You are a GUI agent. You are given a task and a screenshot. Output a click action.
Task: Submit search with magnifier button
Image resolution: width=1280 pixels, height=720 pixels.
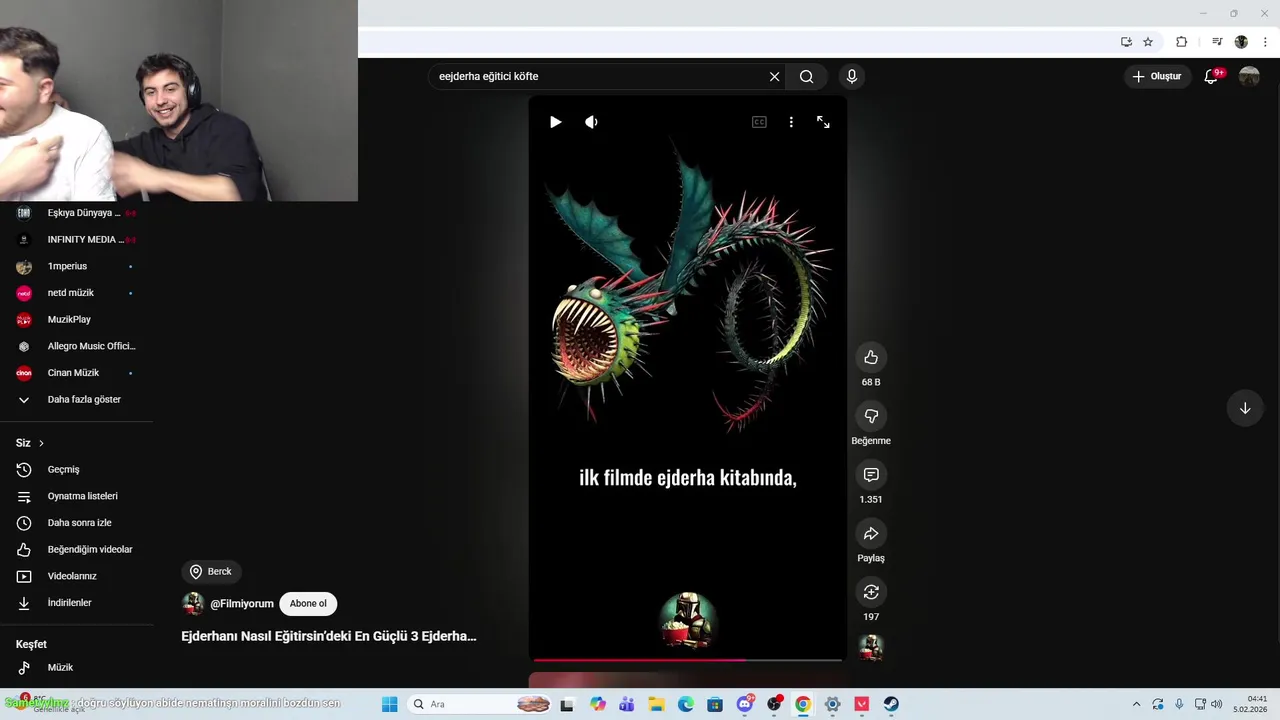coord(806,76)
